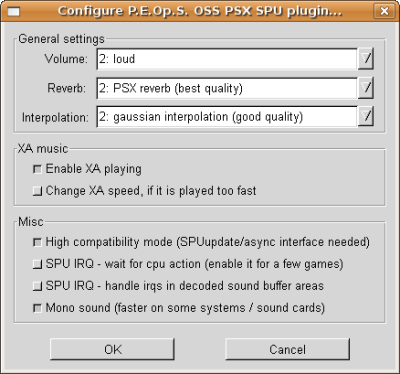Viewport: 400px width, 374px height.
Task: Click the Reverb field showing PSX reverb
Action: (227, 88)
